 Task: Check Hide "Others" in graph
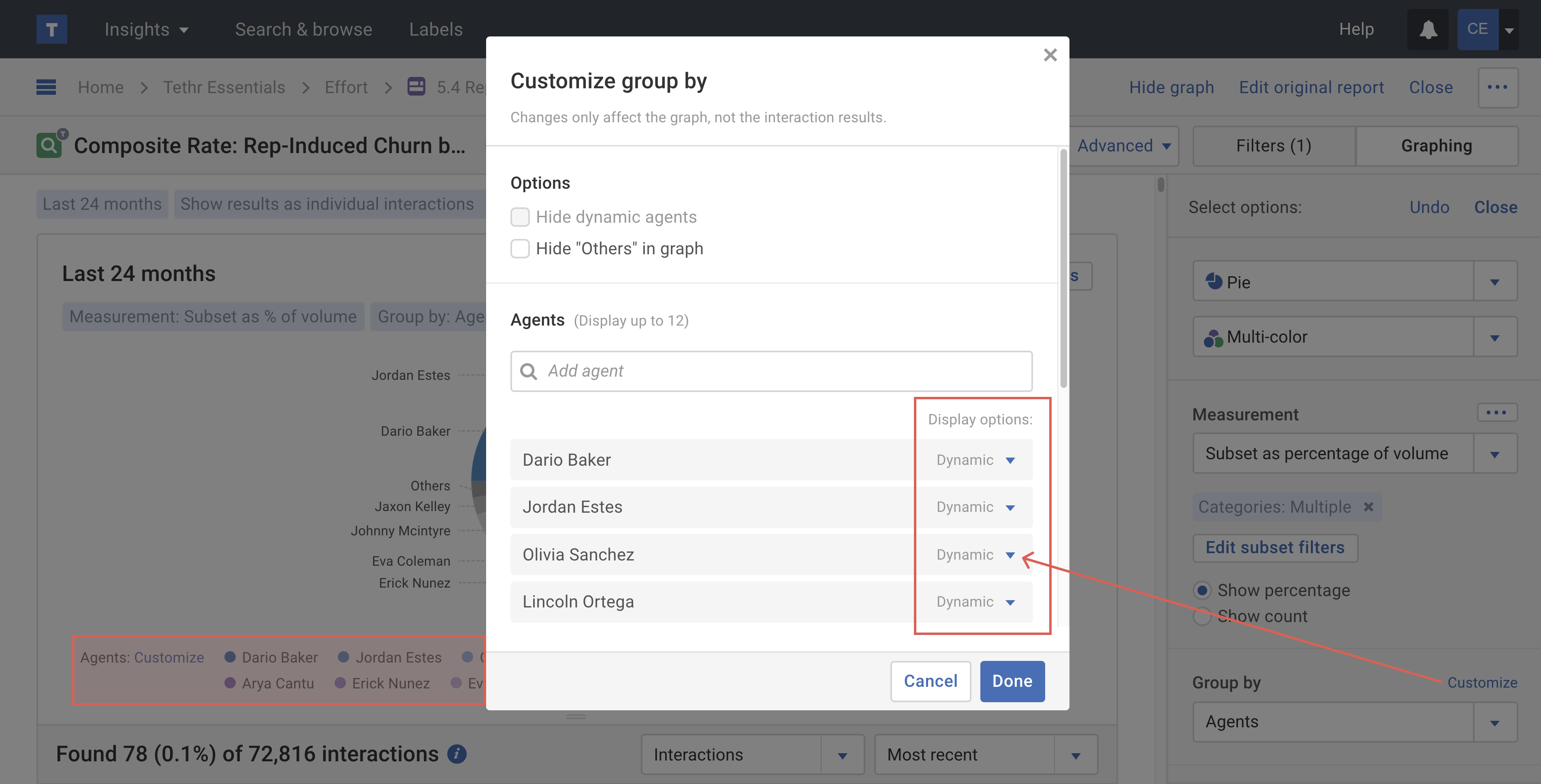click(520, 248)
